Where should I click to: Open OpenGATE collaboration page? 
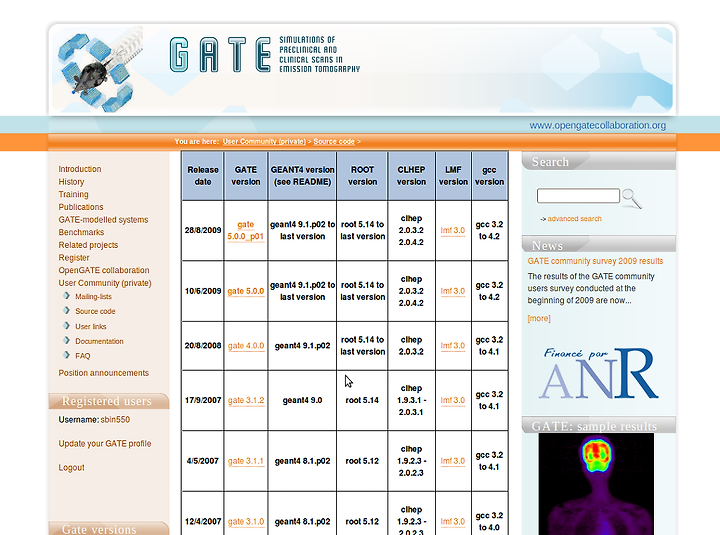pyautogui.click(x=104, y=270)
